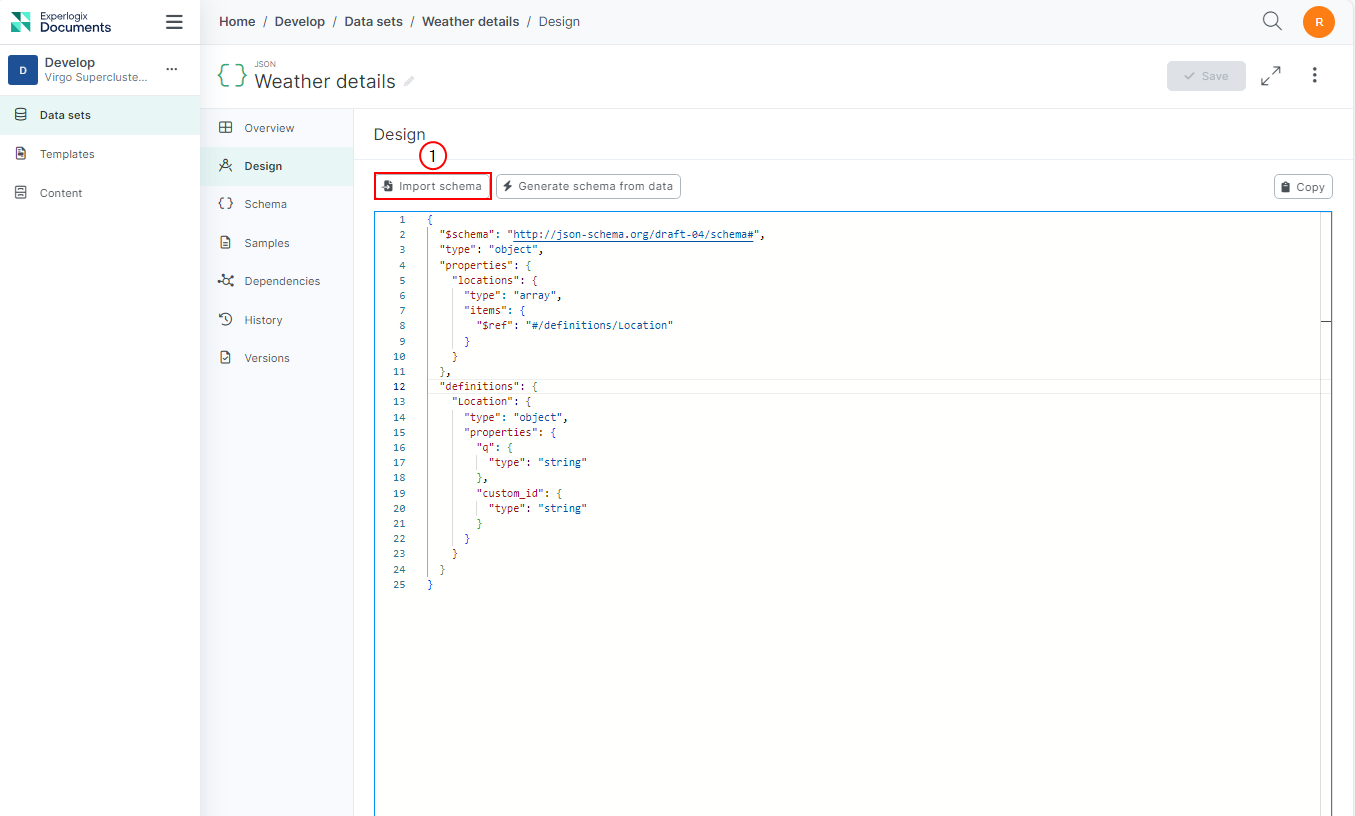Click the Data sets database icon
Viewport: 1355px width, 816px height.
coord(21,115)
